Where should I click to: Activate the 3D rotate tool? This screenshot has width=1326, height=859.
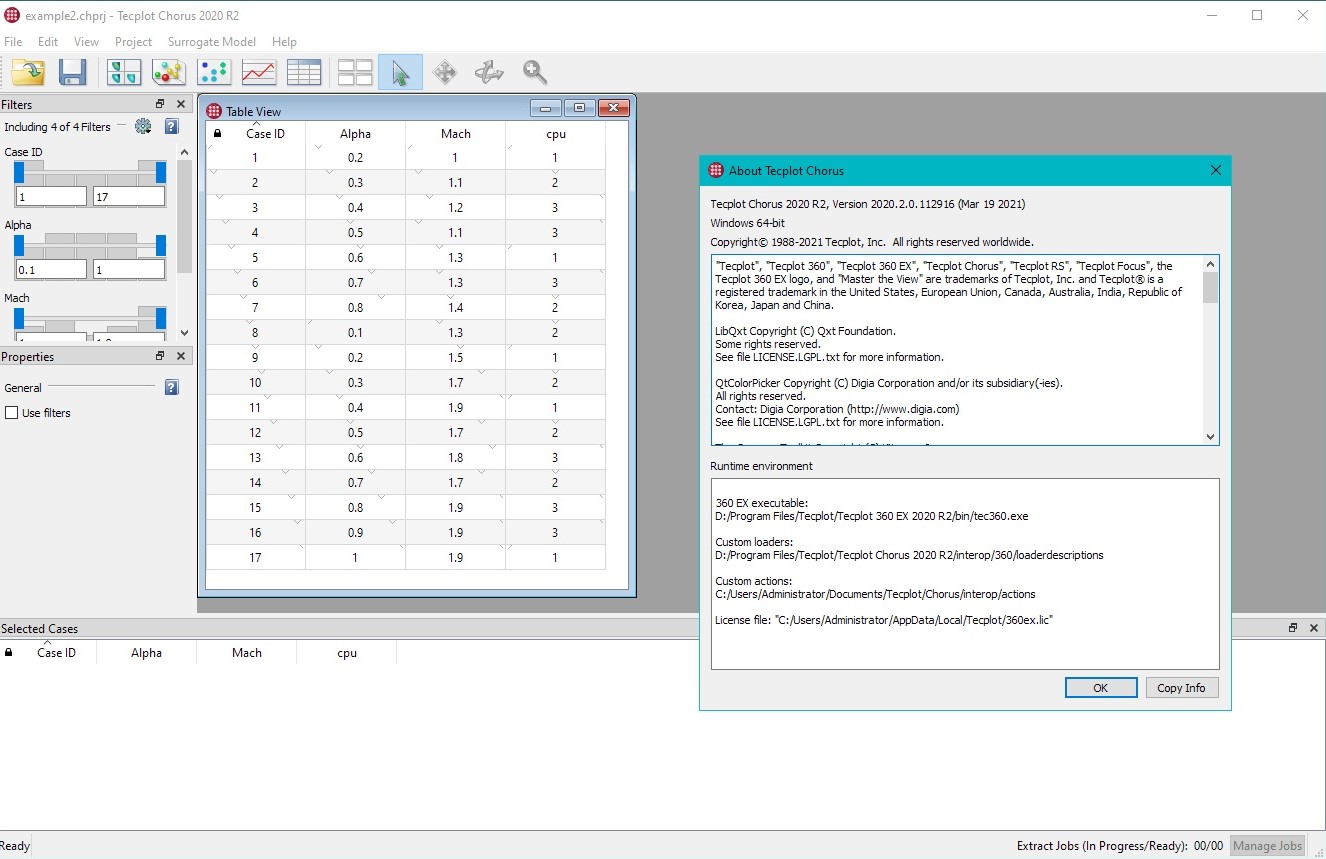(x=489, y=72)
